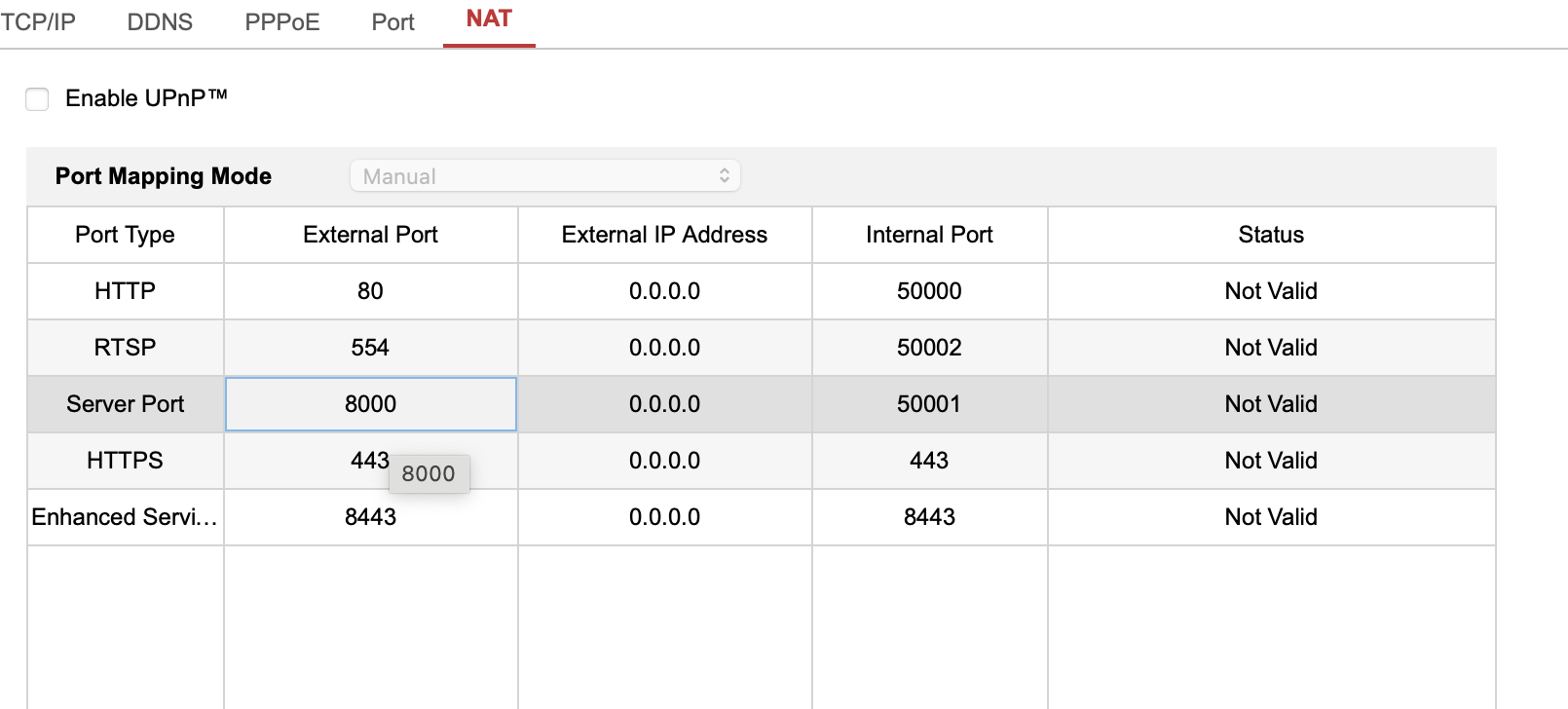This screenshot has width=1568, height=709.
Task: Click the Enhanced Servi... row label
Action: 125,517
